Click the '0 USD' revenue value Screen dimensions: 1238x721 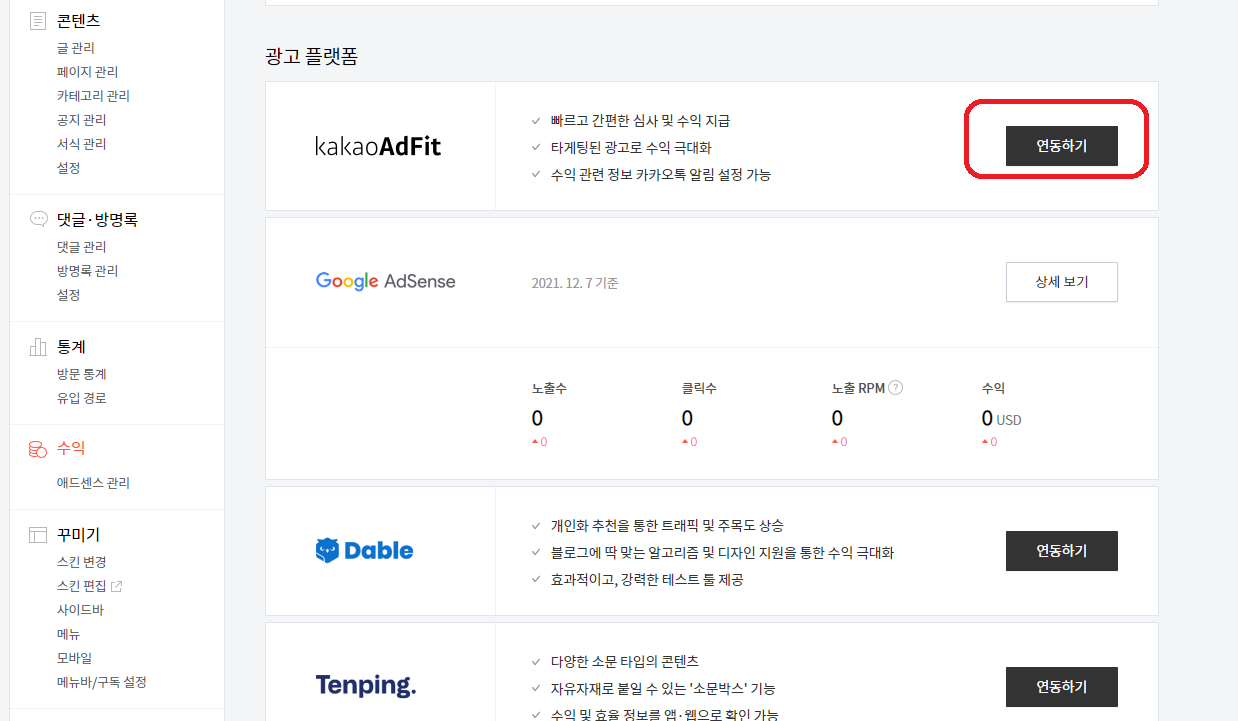pyautogui.click(x=1001, y=418)
